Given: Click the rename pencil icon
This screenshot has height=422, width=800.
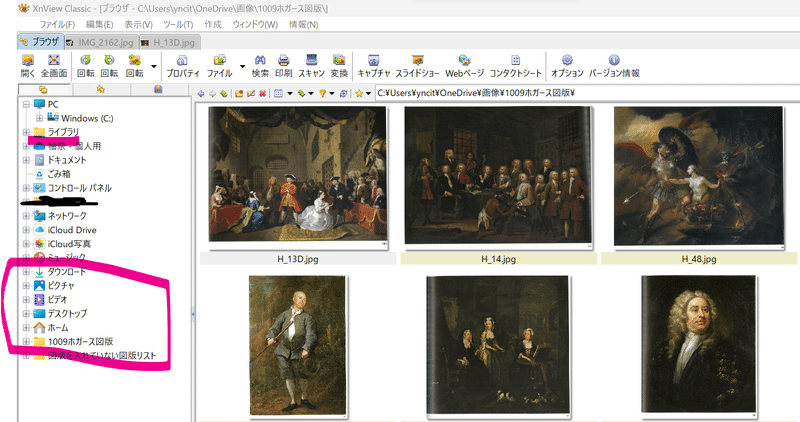Looking at the screenshot, I should 251,93.
